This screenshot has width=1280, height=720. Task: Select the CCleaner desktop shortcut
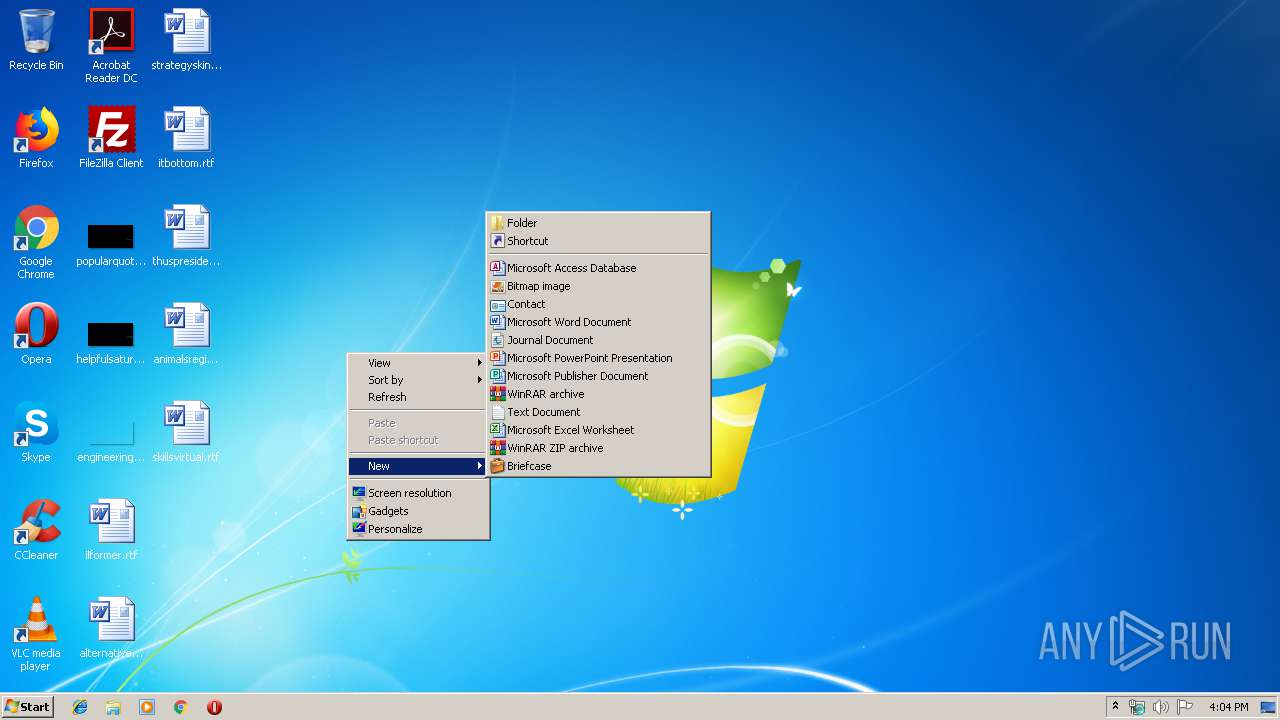[x=36, y=530]
